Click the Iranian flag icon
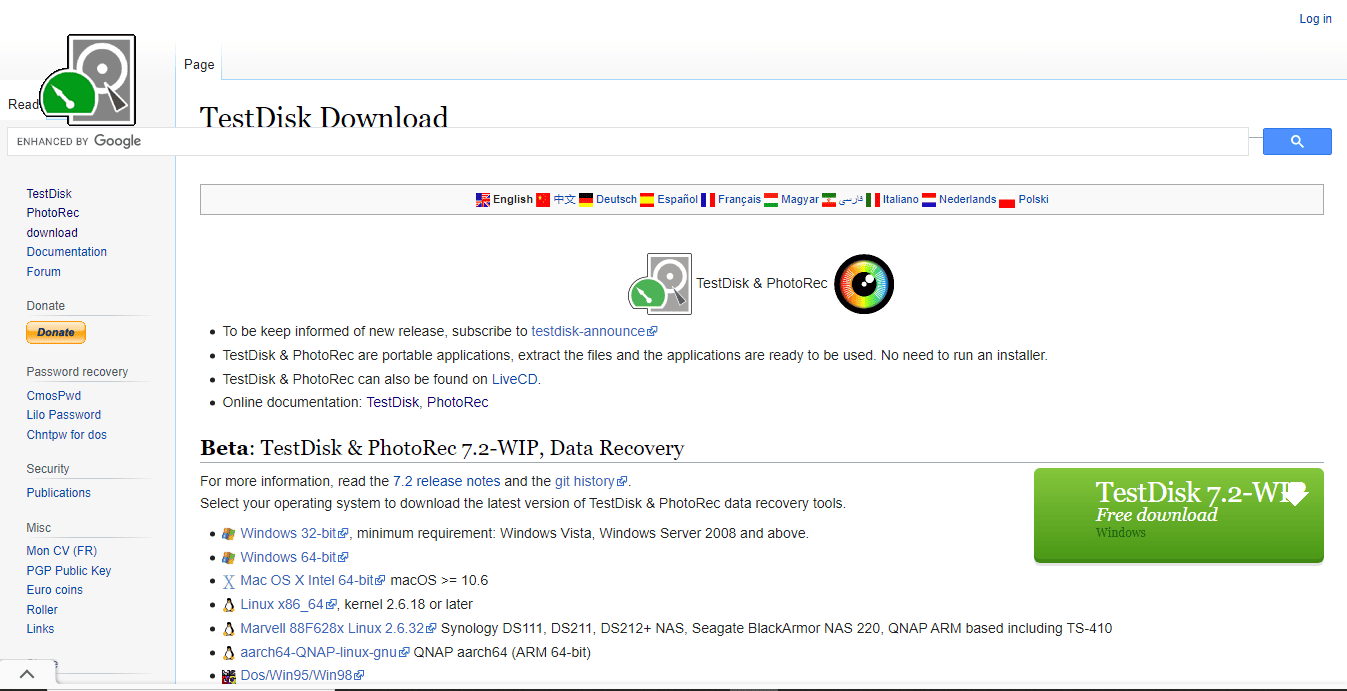 828,200
